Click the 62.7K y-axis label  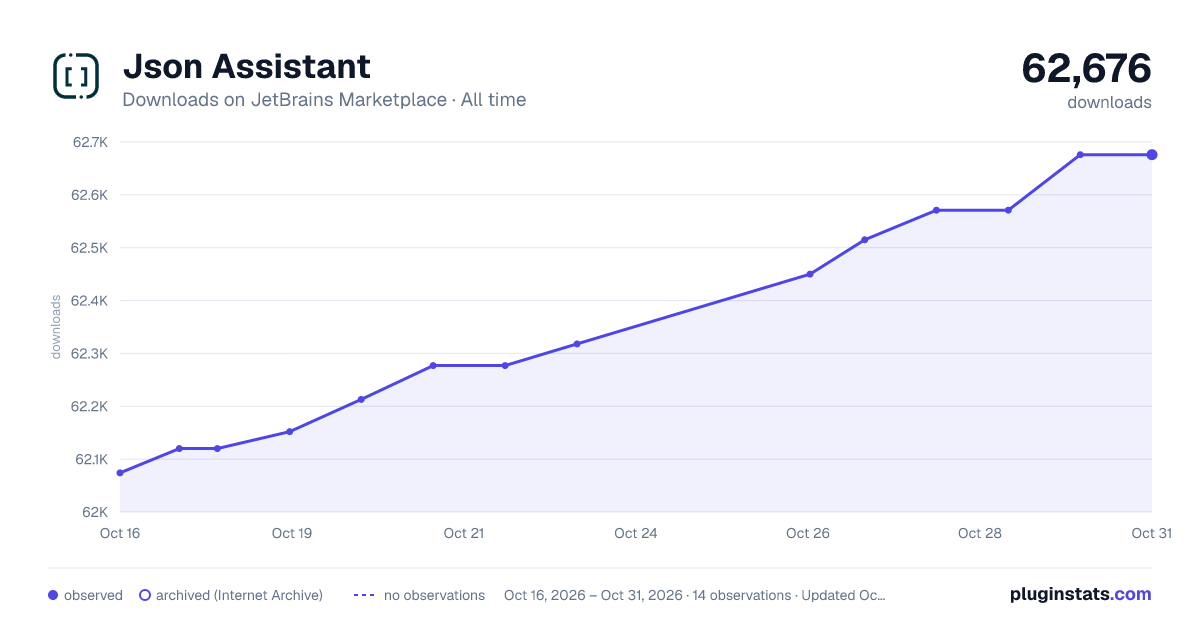90,142
